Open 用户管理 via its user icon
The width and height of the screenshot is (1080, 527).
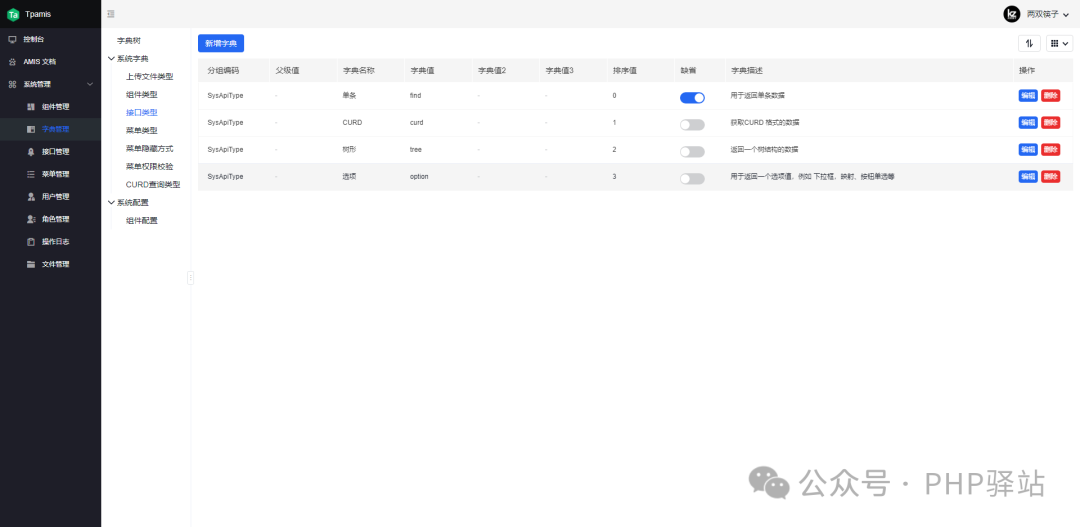coord(30,196)
